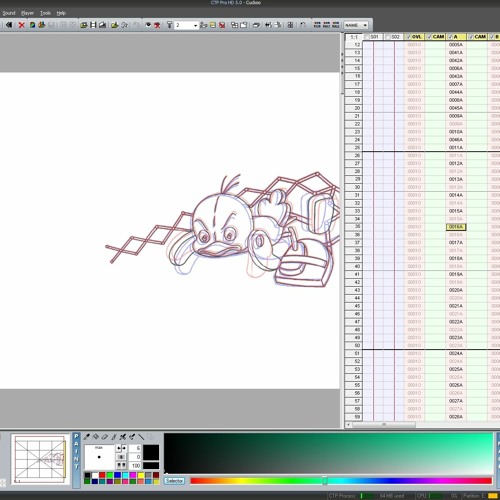
Task: Toggle the OVL layer checkbox
Action: coord(408,37)
